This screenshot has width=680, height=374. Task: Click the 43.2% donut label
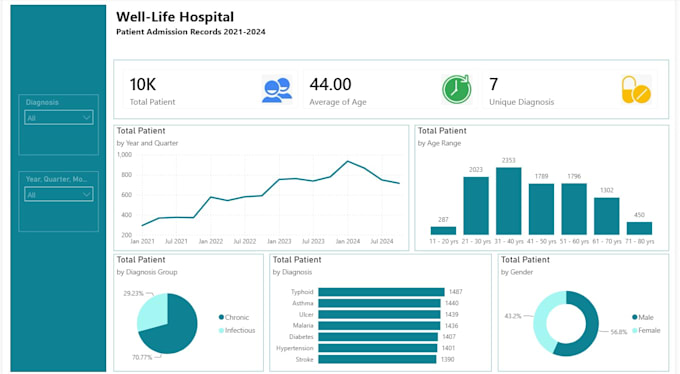pyautogui.click(x=513, y=316)
